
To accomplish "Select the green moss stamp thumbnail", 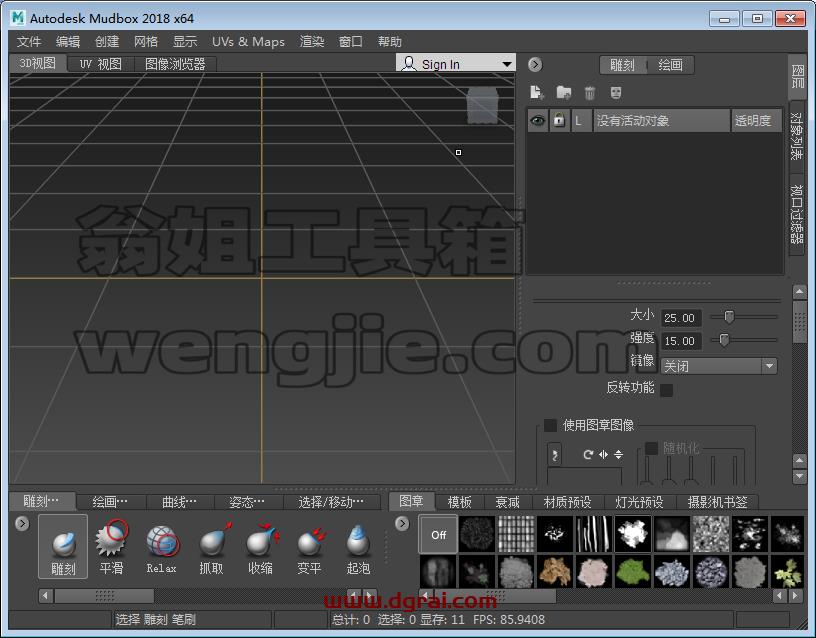I will pyautogui.click(x=633, y=571).
